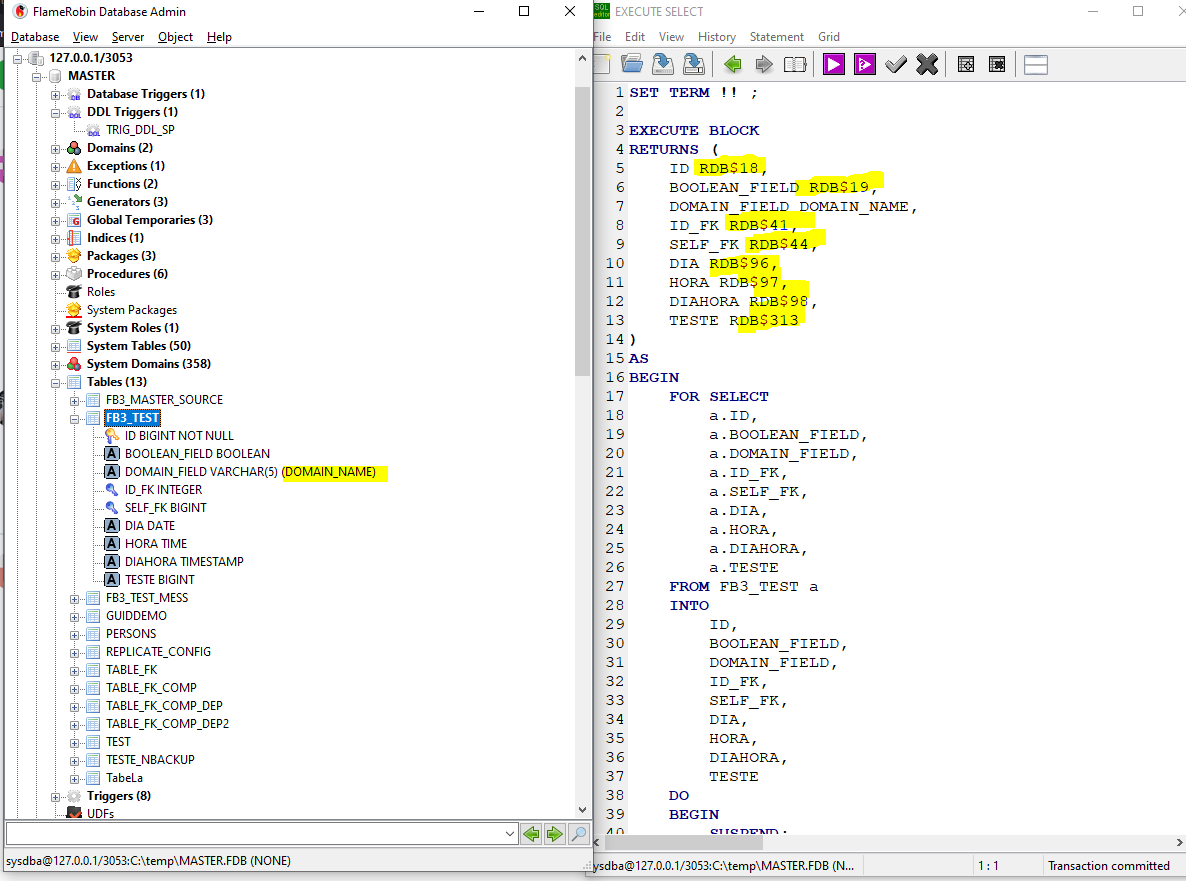1186x881 pixels.
Task: Open the History menu in SQL editor
Action: pos(716,37)
